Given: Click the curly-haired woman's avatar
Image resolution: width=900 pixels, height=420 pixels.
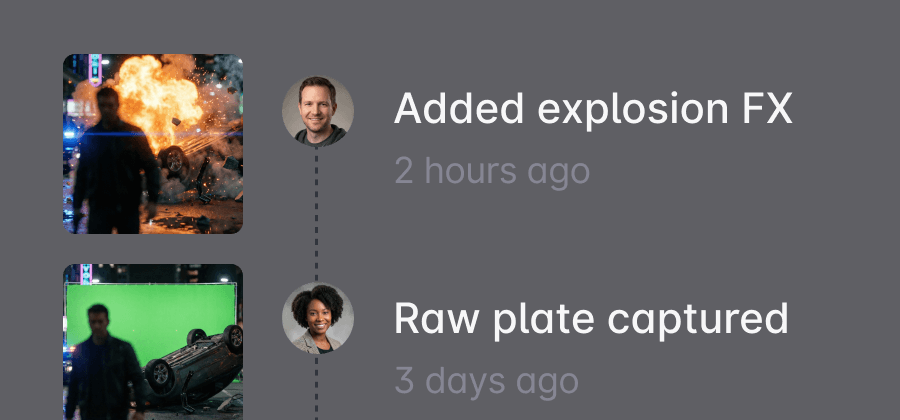Looking at the screenshot, I should click(x=318, y=318).
